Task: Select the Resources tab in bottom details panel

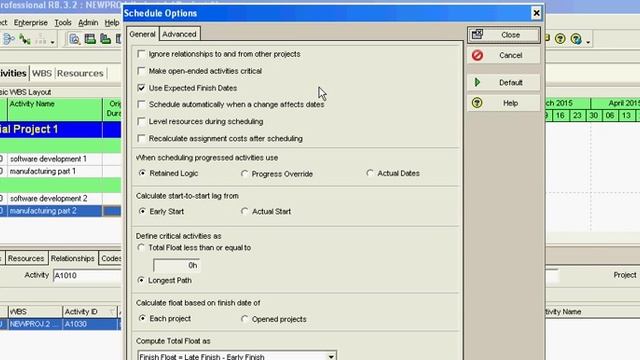Action: point(26,258)
